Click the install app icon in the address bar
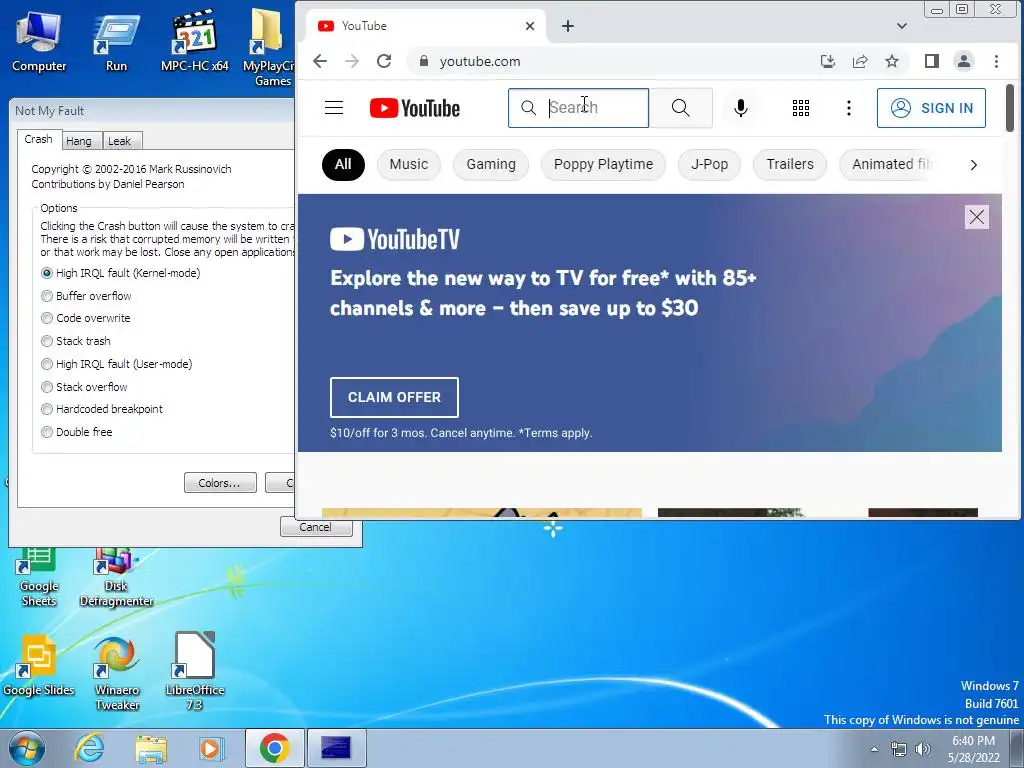This screenshot has width=1024, height=768. pos(827,61)
